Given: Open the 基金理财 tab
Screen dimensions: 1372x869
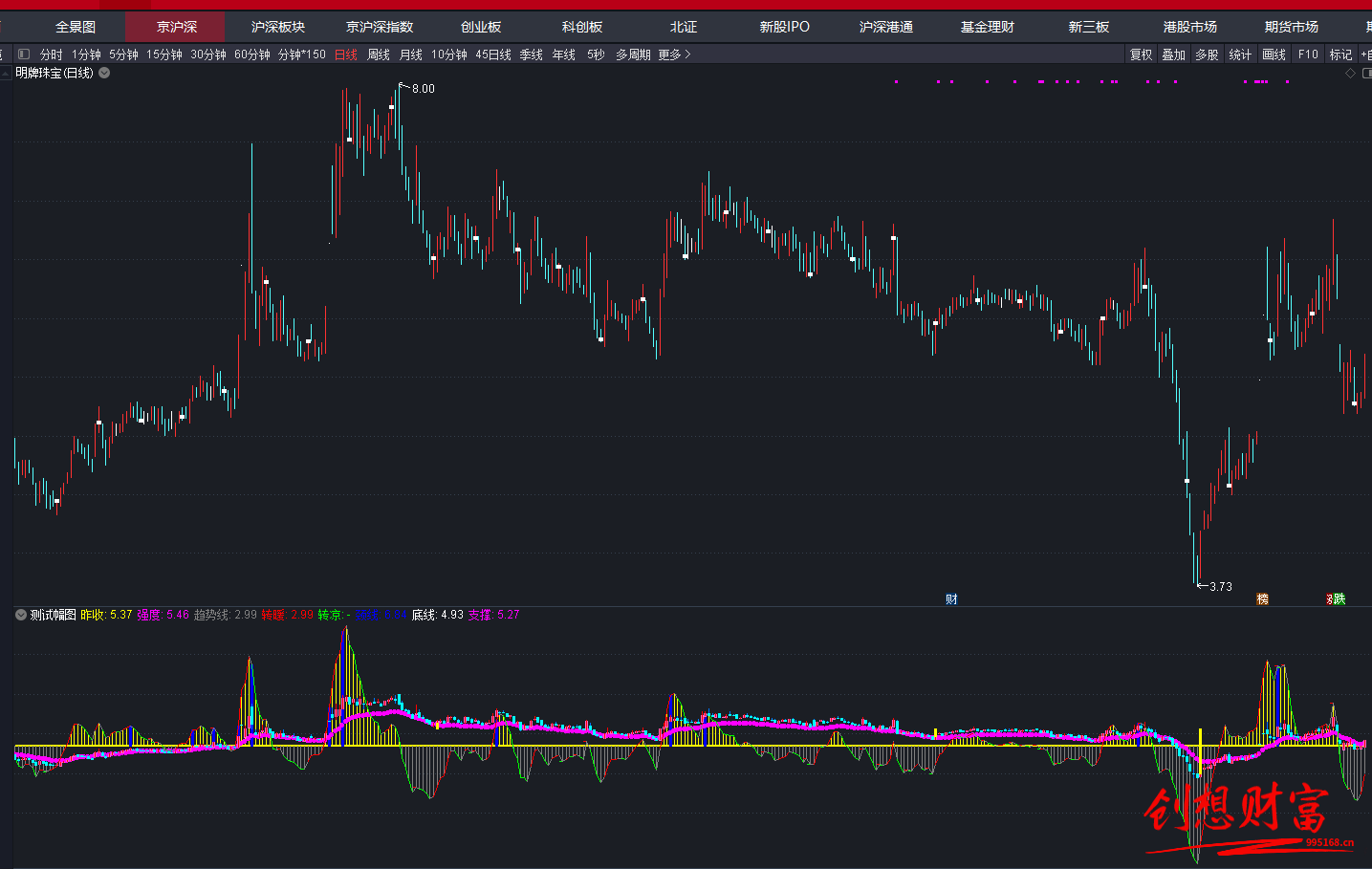Looking at the screenshot, I should click(x=988, y=27).
